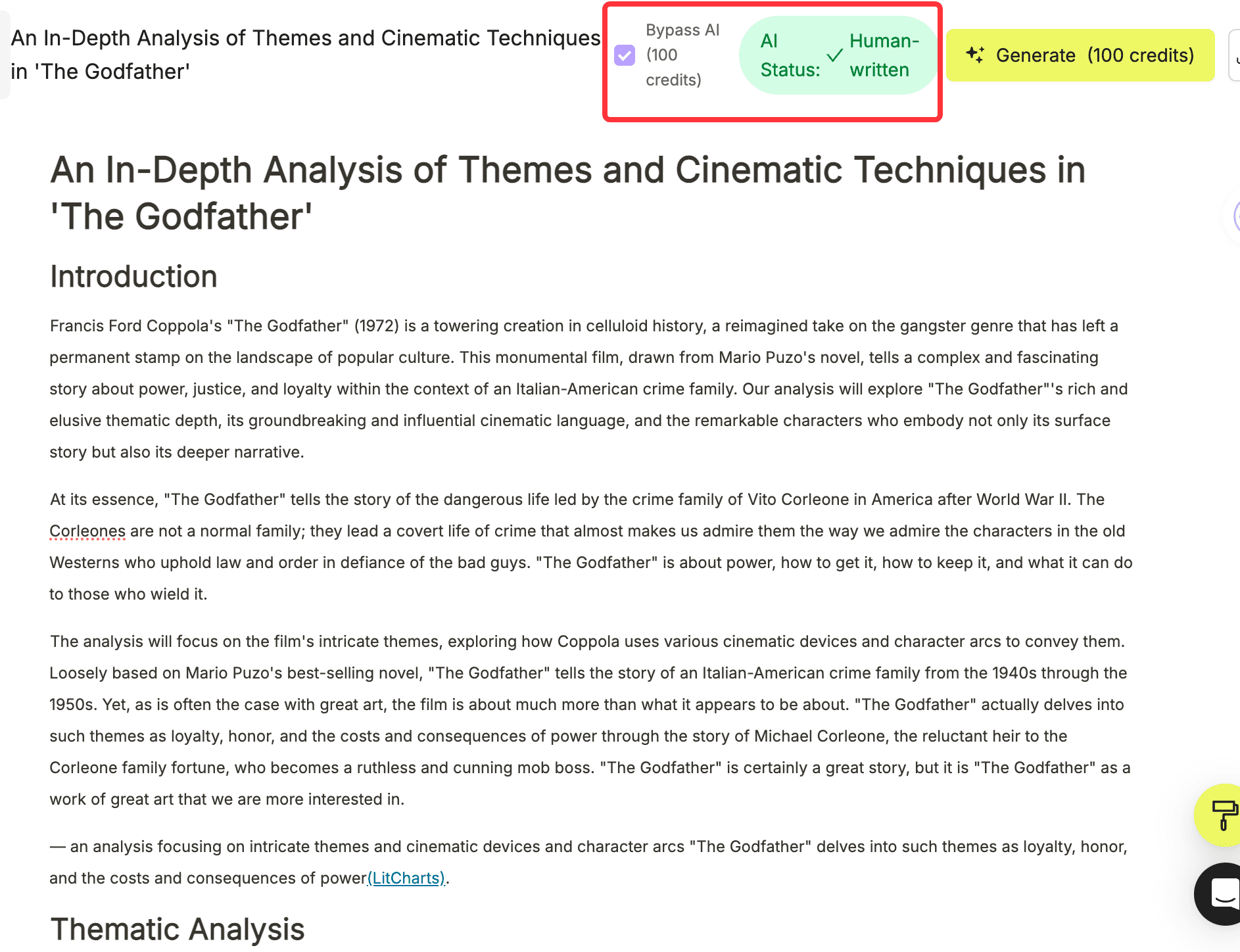Viewport: 1240px width, 952px height.
Task: Click the AI Status Human-written badge
Action: pos(838,55)
